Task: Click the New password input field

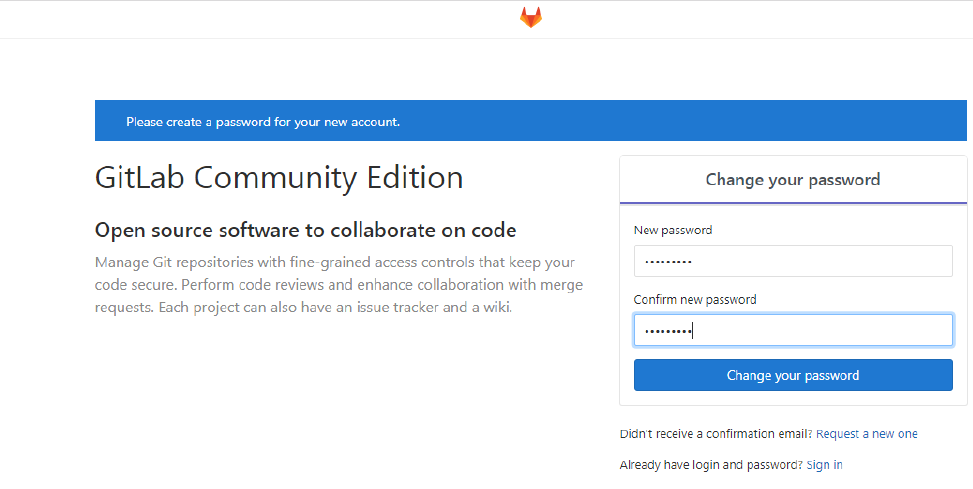Action: (792, 261)
